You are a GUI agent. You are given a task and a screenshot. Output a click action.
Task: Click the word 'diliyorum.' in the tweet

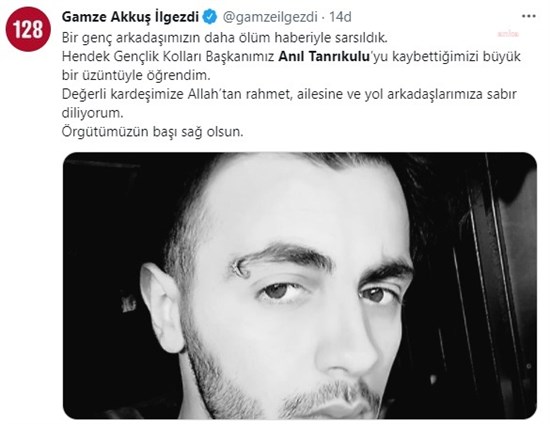click(93, 113)
